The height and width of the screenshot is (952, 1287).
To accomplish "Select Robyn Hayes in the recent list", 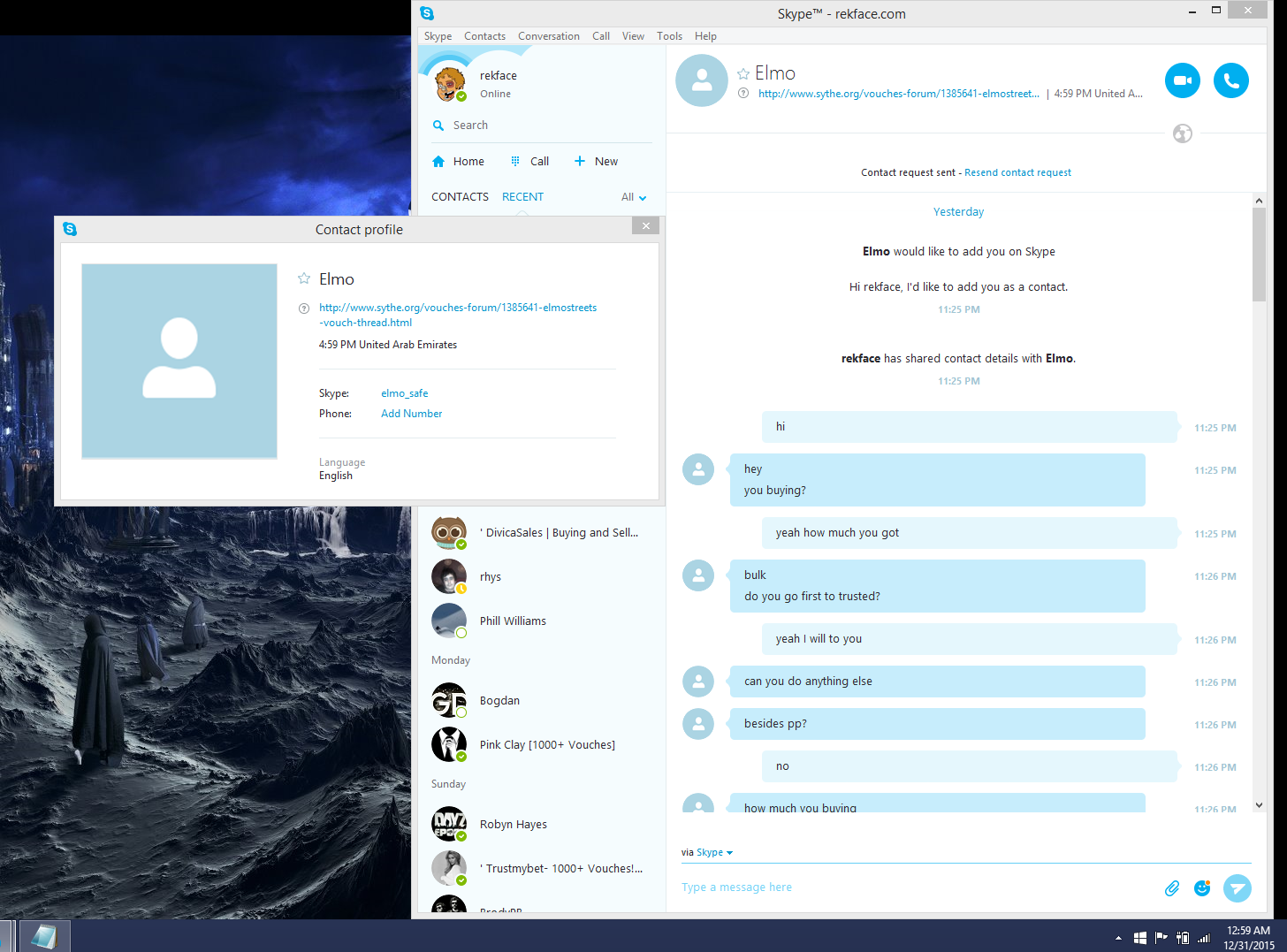I will click(541, 825).
